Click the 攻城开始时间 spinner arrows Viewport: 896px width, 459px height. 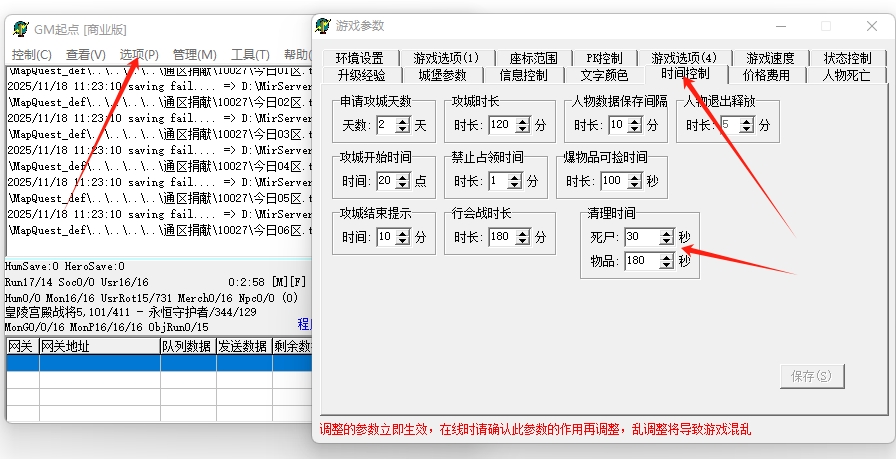coord(403,181)
